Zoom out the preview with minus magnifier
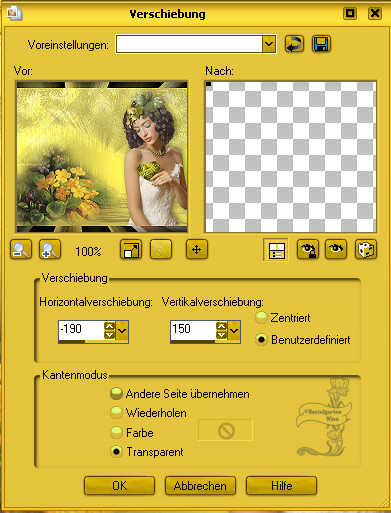The image size is (391, 513). tap(21, 249)
